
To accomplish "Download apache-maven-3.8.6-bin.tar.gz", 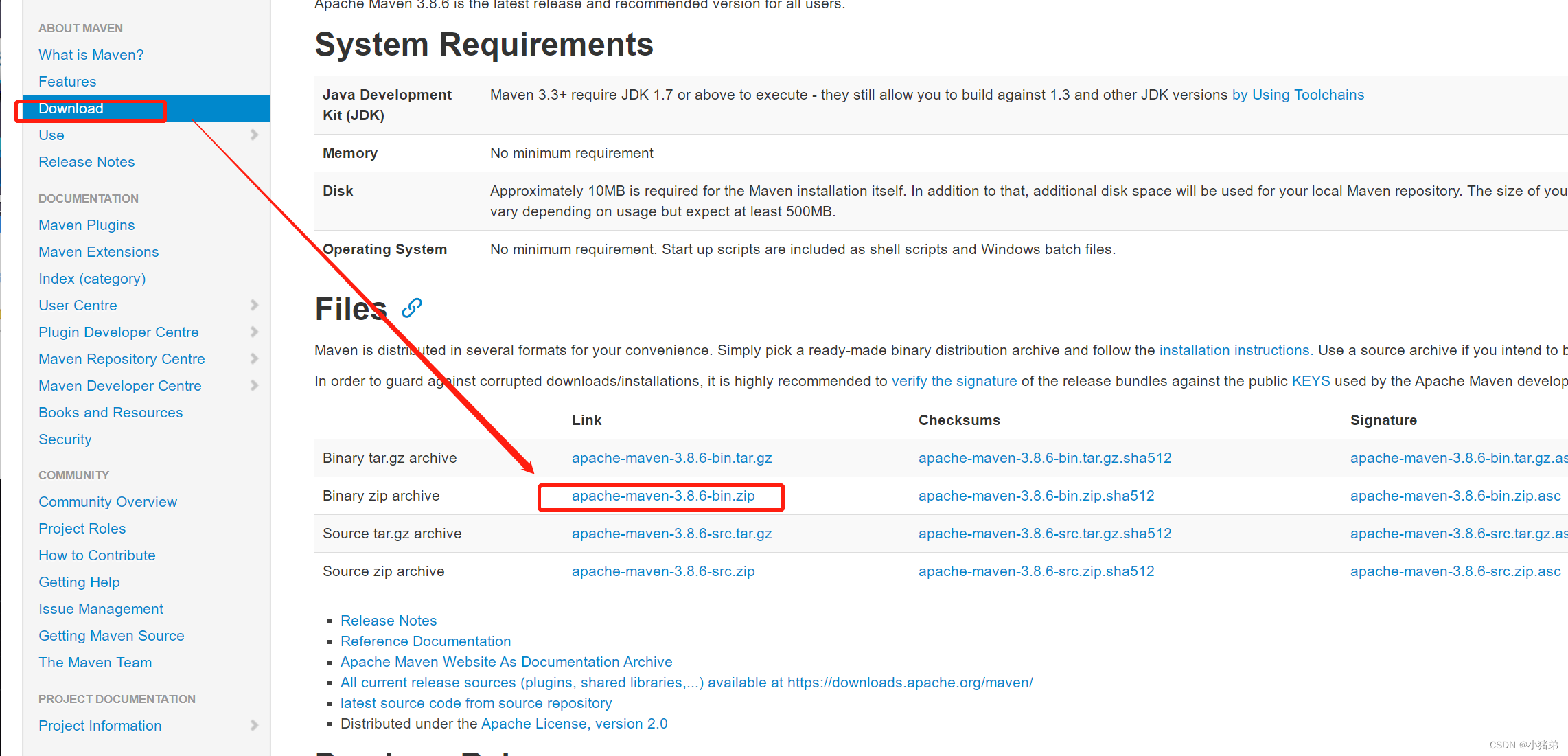I will (672, 458).
